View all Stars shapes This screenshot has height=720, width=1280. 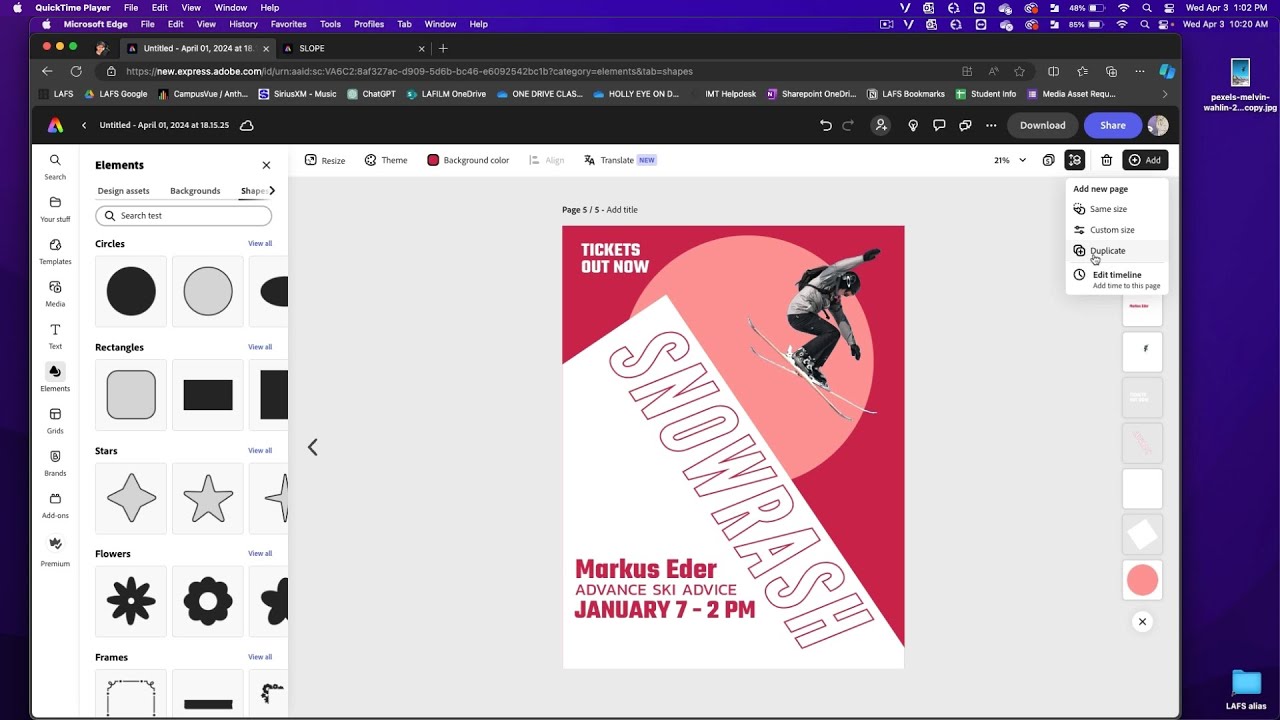(260, 451)
